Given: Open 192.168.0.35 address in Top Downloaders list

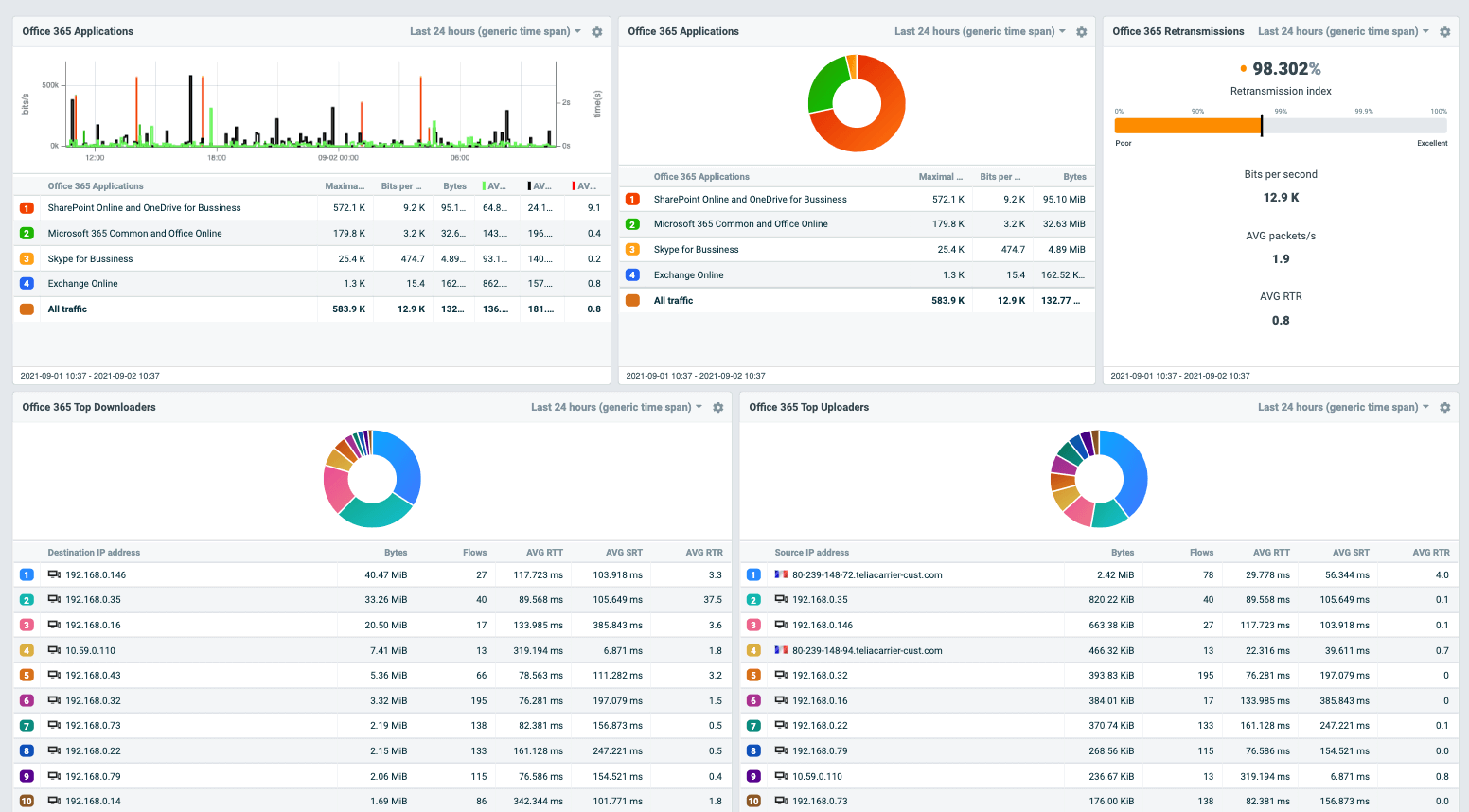Looking at the screenshot, I should tap(93, 600).
